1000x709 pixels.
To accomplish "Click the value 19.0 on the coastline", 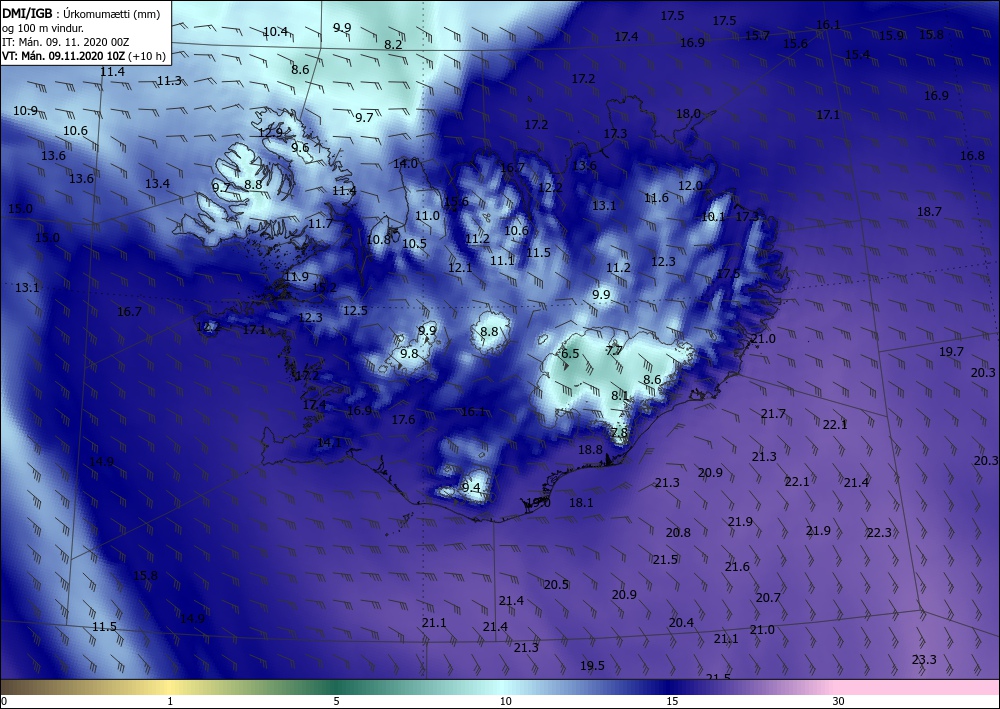I will coord(538,502).
